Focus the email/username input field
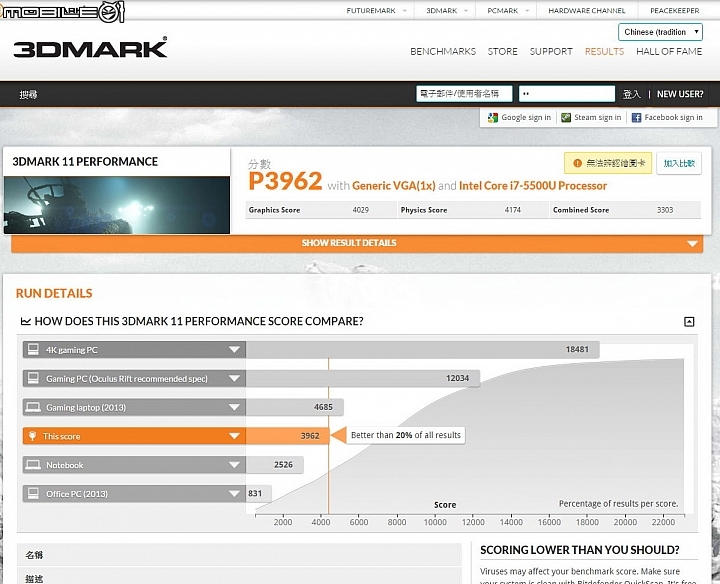Screen dimensions: 720x584 point(464,94)
